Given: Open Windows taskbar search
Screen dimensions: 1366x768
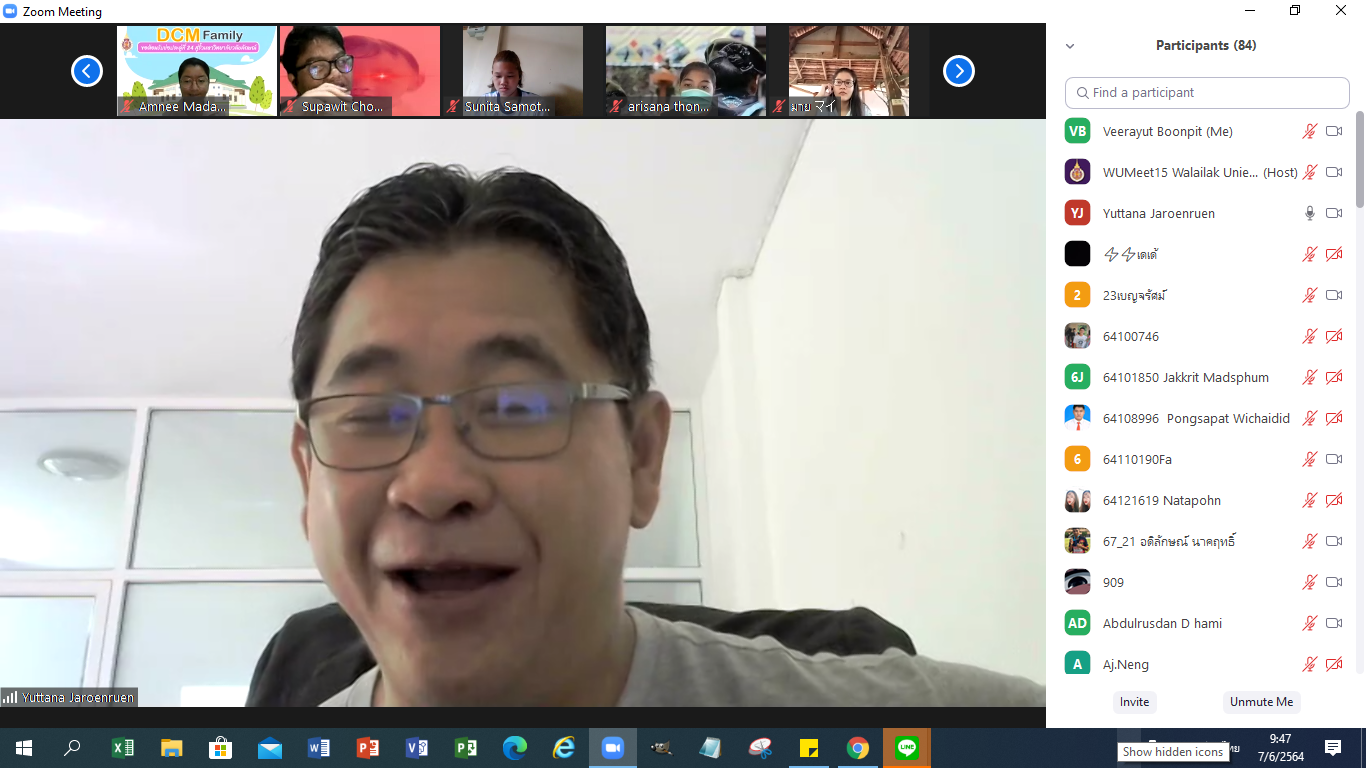Looking at the screenshot, I should pyautogui.click(x=73, y=748).
